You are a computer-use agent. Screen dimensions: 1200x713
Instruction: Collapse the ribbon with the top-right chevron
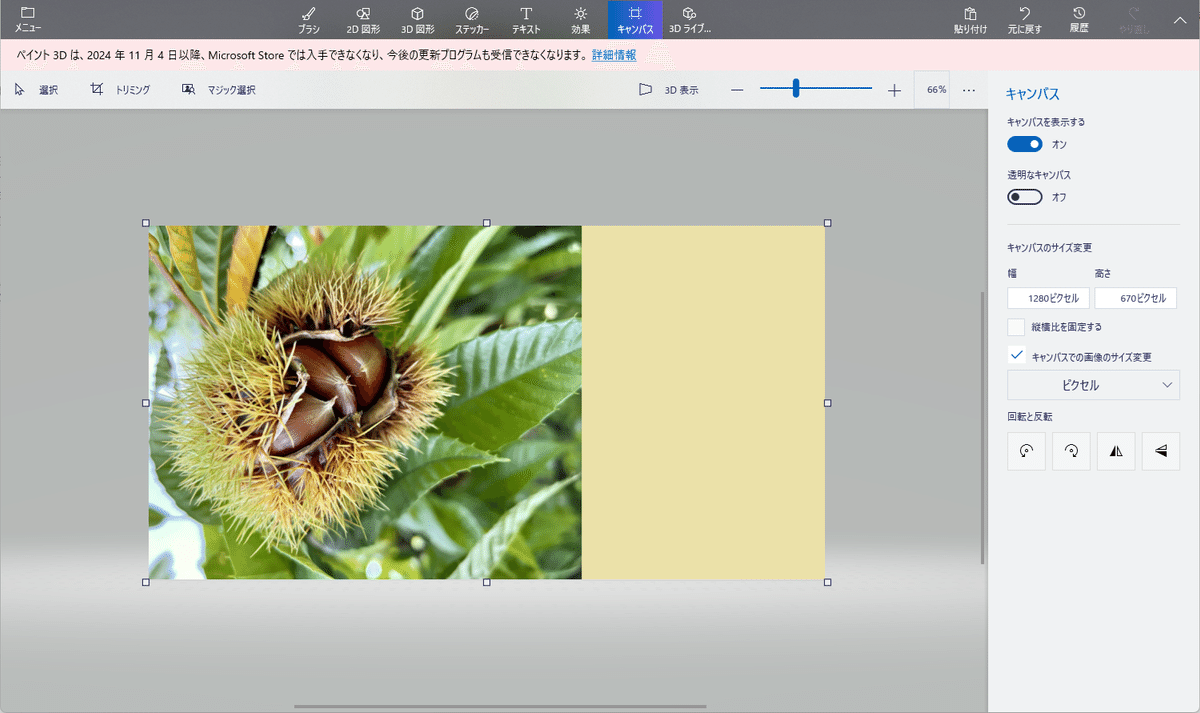tap(1180, 19)
